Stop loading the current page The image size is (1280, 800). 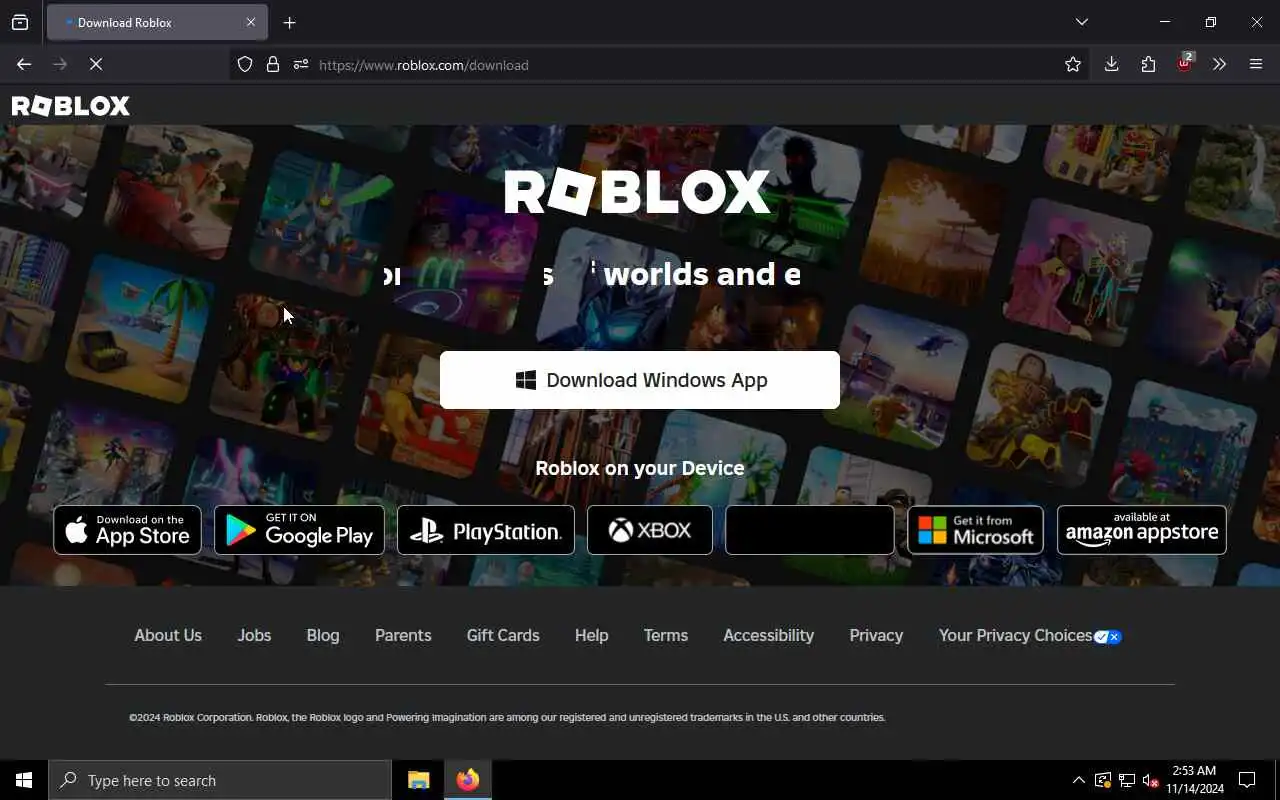[x=96, y=64]
